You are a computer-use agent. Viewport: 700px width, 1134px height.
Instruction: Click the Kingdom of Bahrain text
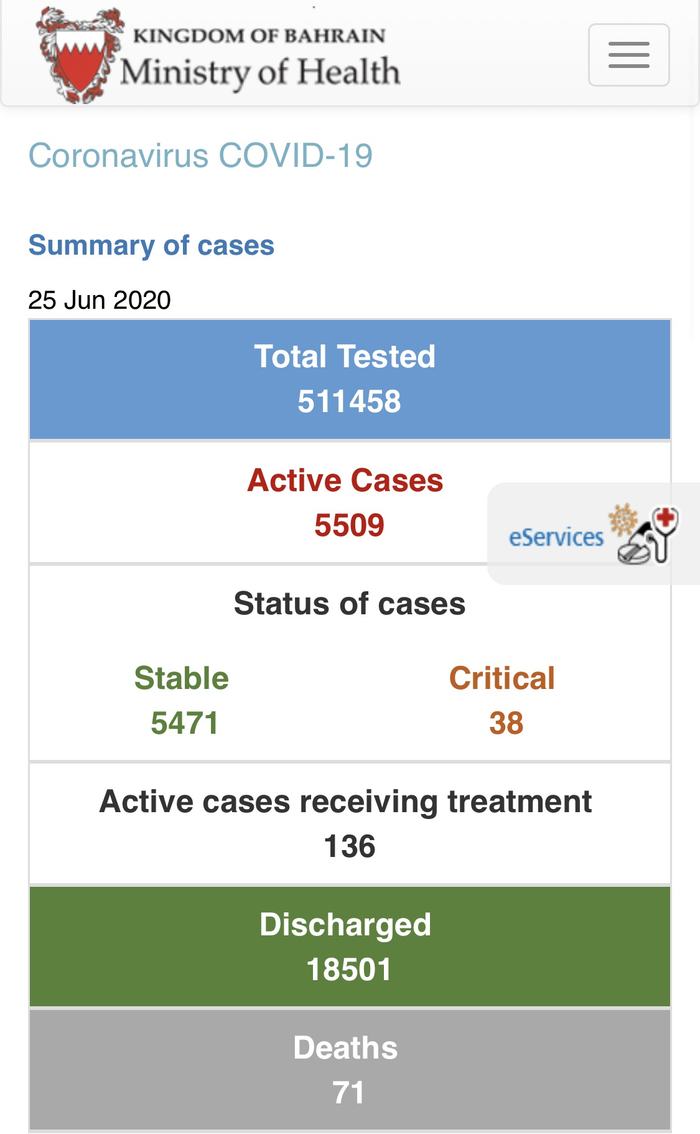click(258, 35)
